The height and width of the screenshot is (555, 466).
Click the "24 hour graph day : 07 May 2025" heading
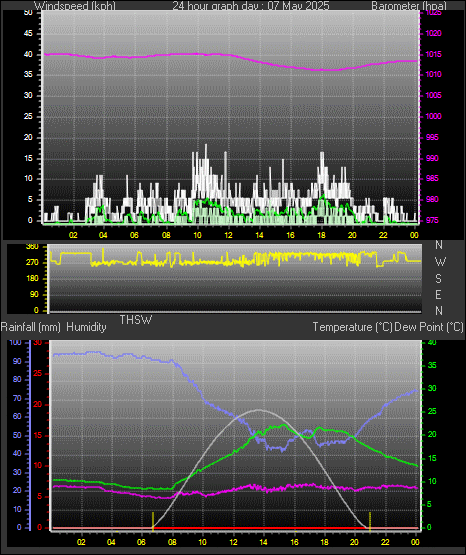tap(251, 5)
